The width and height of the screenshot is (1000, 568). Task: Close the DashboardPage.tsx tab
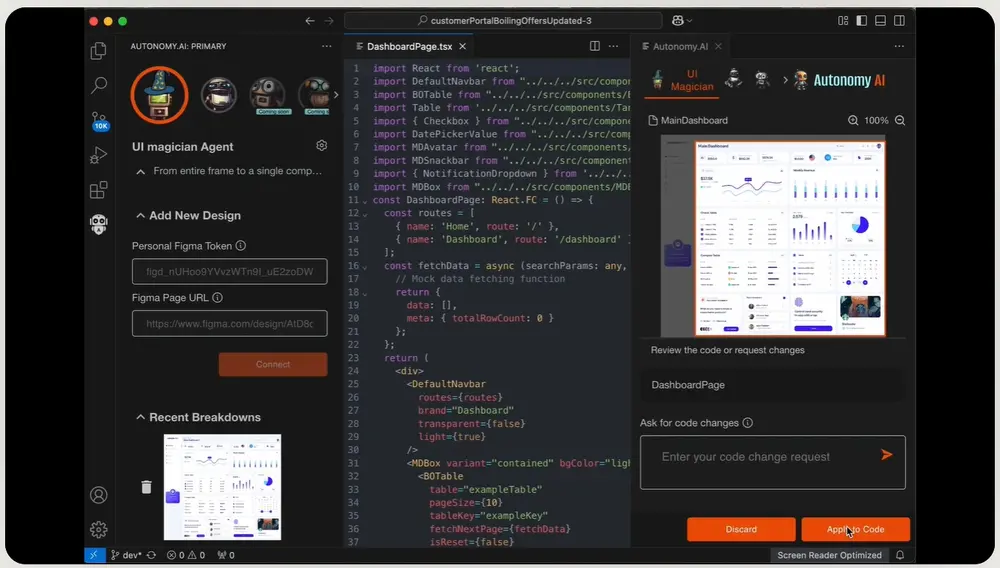(462, 47)
